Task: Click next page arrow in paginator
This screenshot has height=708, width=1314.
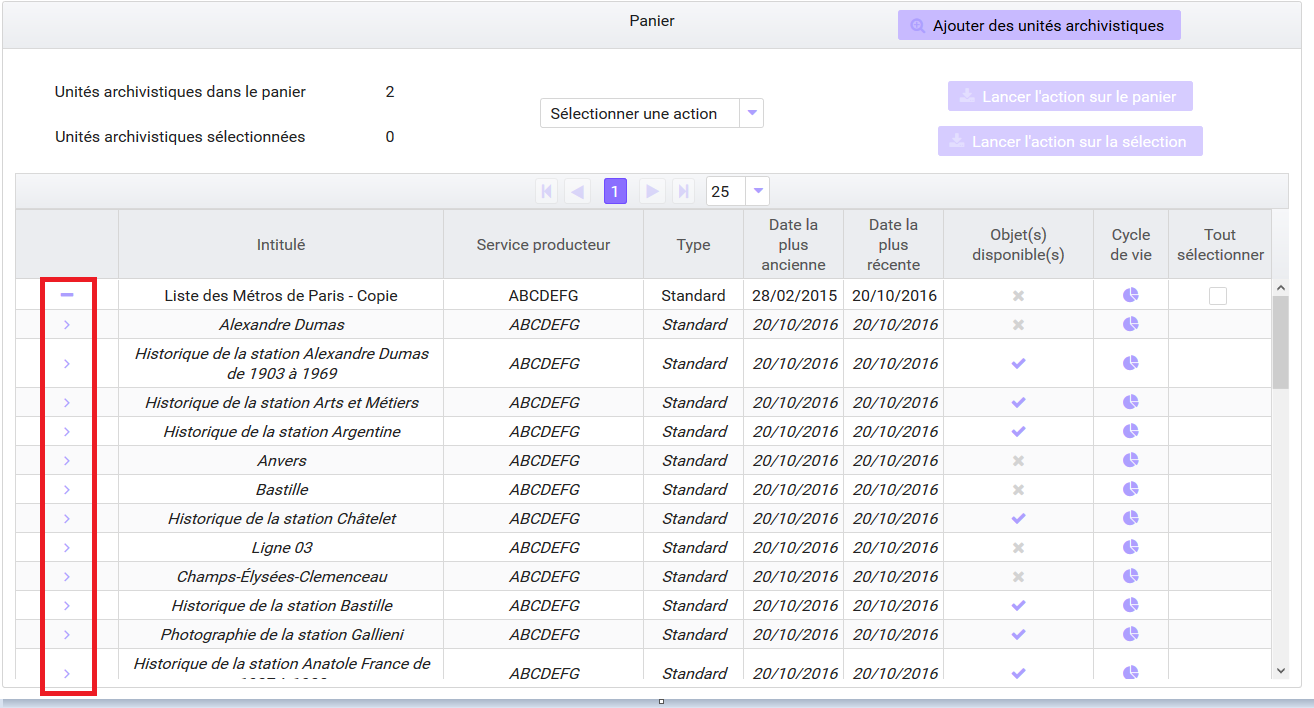Action: point(652,191)
